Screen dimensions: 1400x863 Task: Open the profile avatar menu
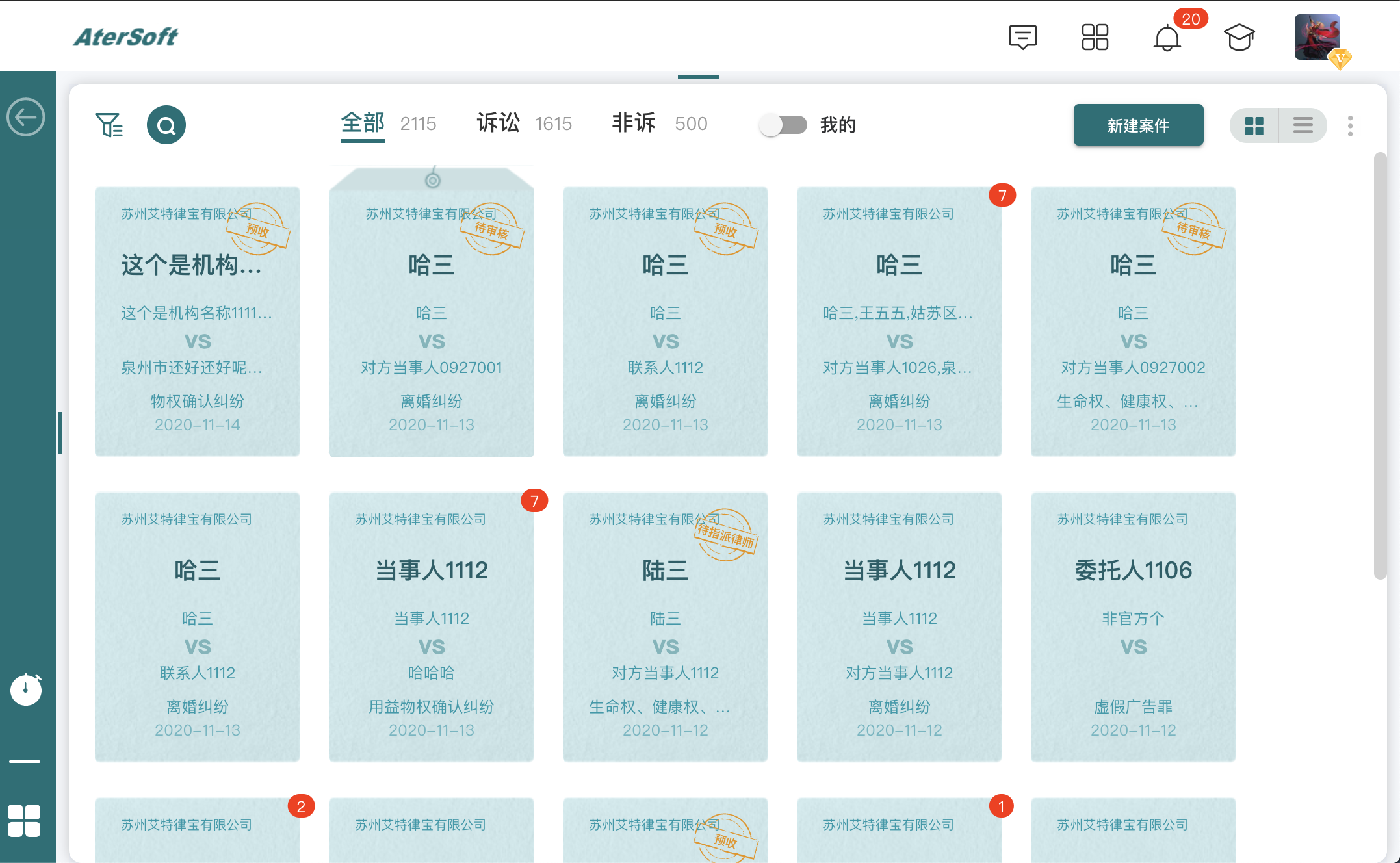click(1317, 38)
